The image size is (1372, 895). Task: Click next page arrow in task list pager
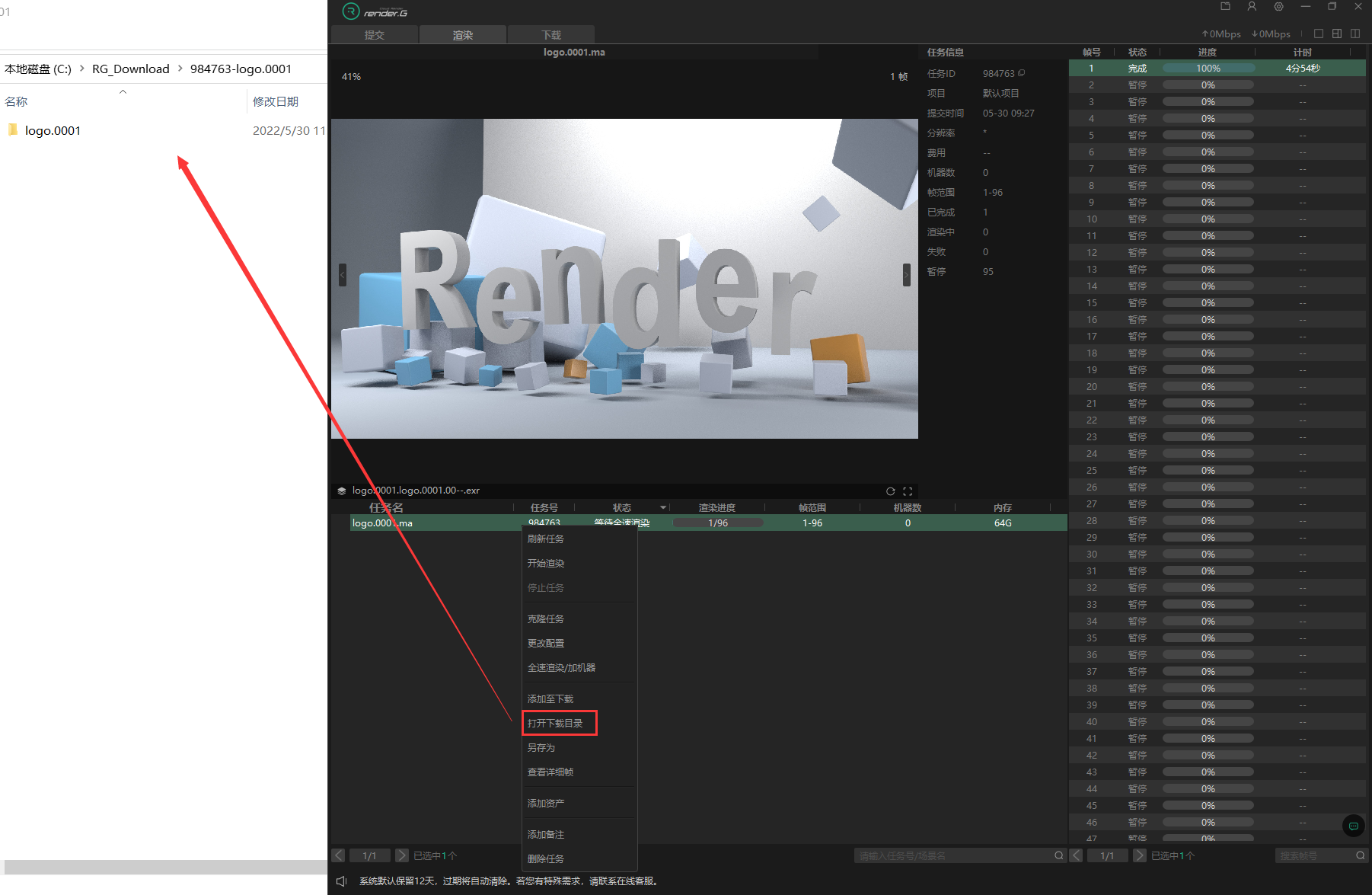(401, 855)
